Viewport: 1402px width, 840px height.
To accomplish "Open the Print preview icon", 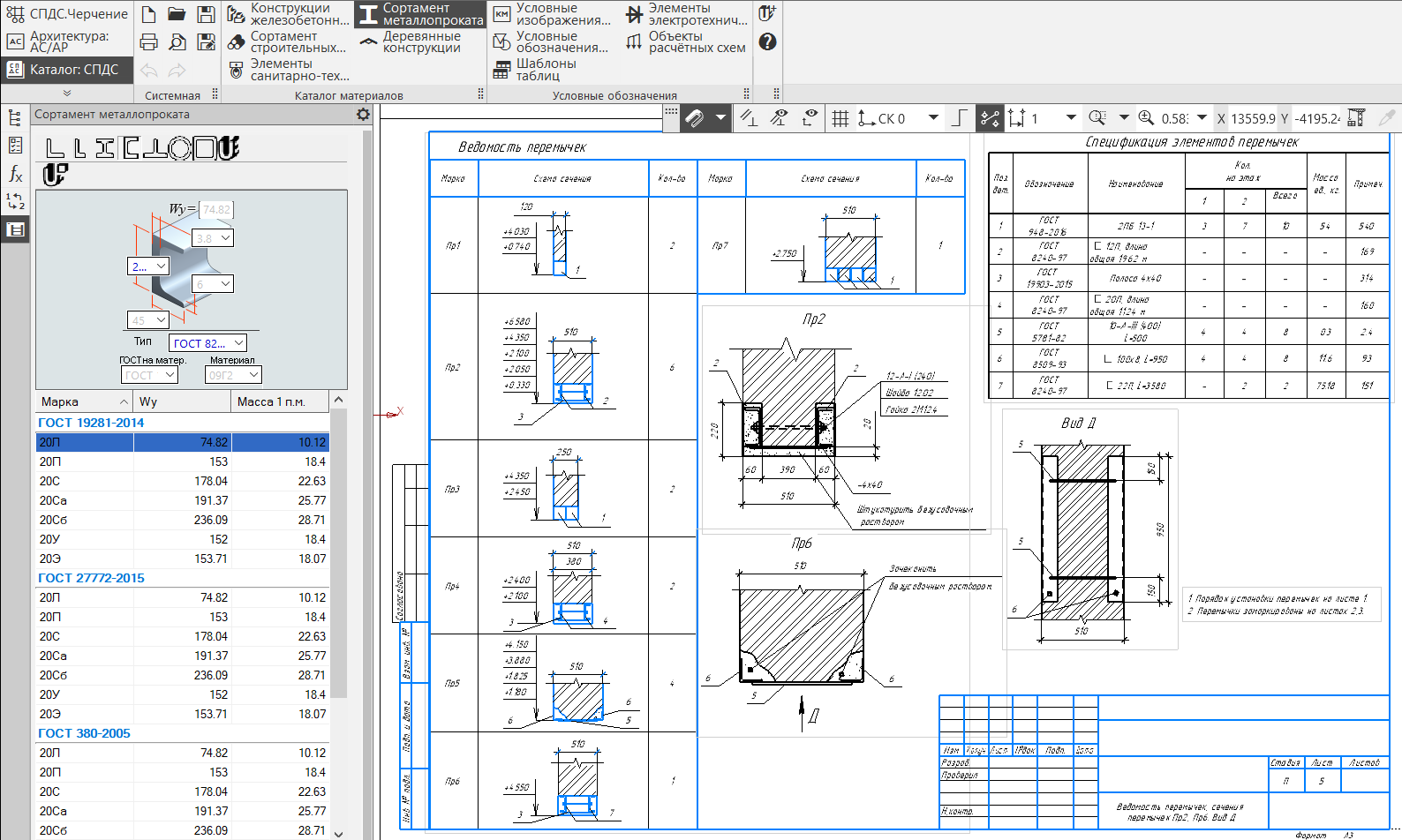I will click(x=177, y=42).
